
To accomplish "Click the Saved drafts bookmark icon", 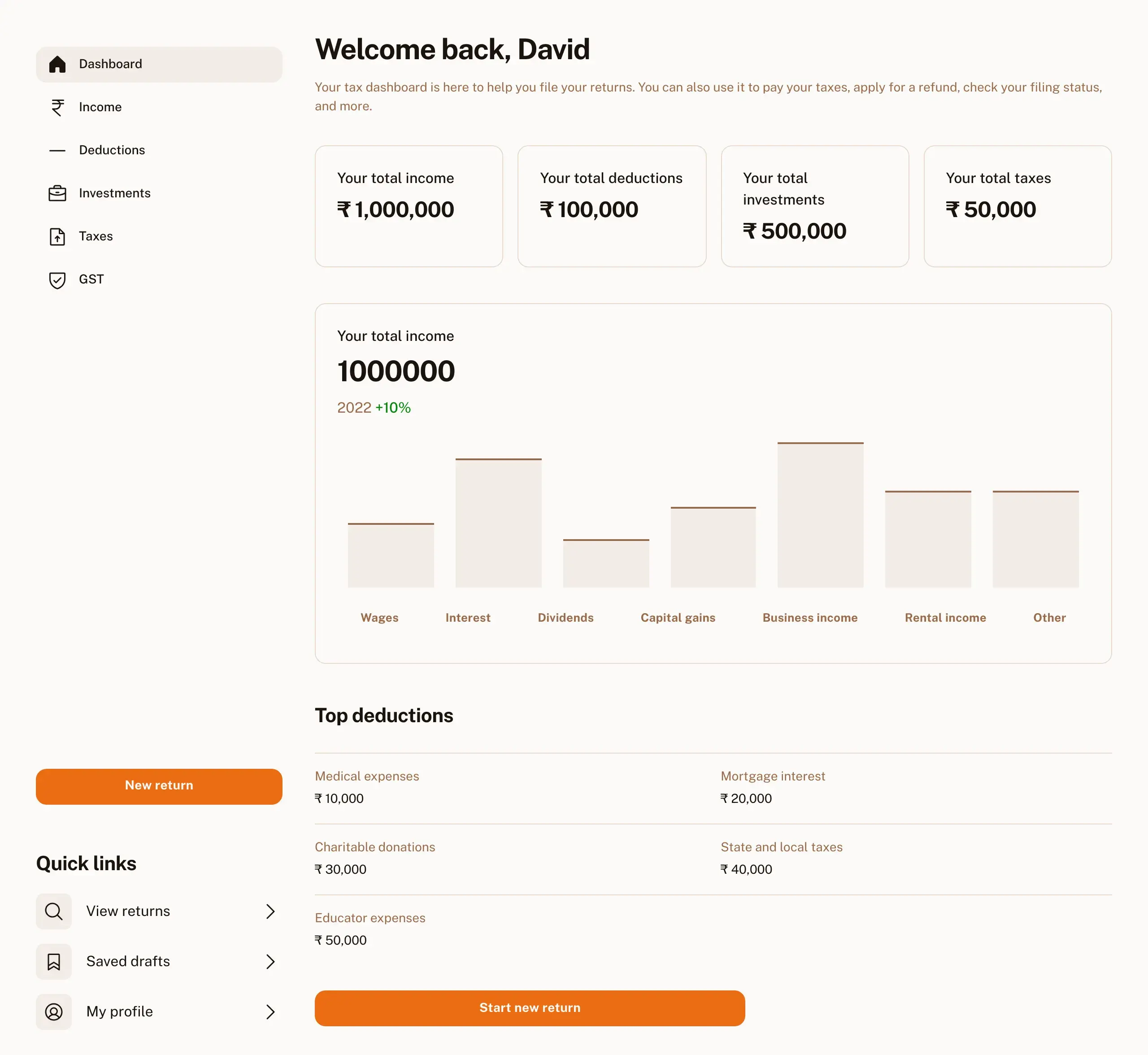I will 54,961.
